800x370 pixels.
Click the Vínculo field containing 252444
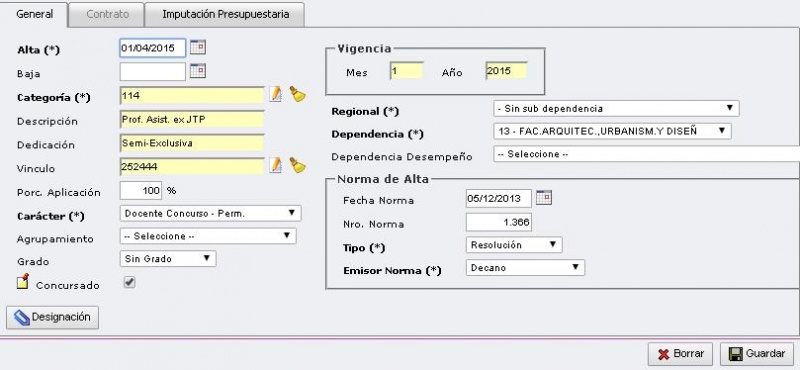coord(192,166)
